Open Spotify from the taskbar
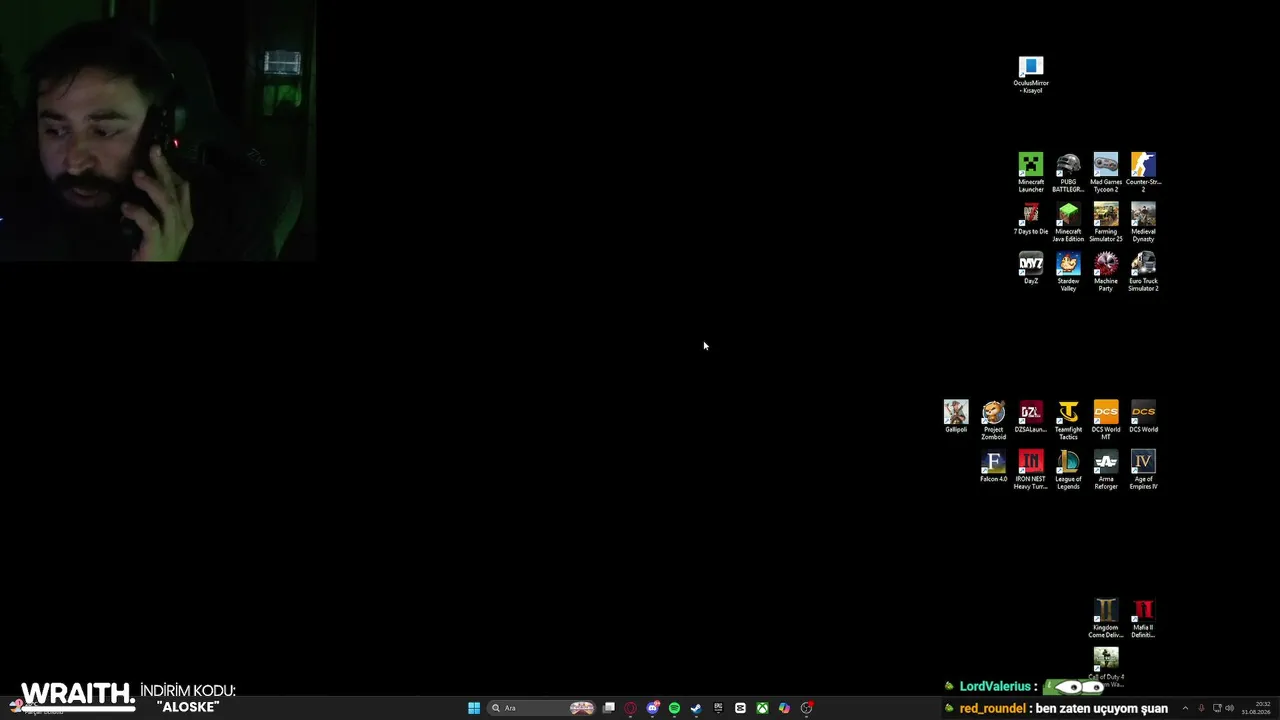Image resolution: width=1280 pixels, height=720 pixels. coord(674,708)
